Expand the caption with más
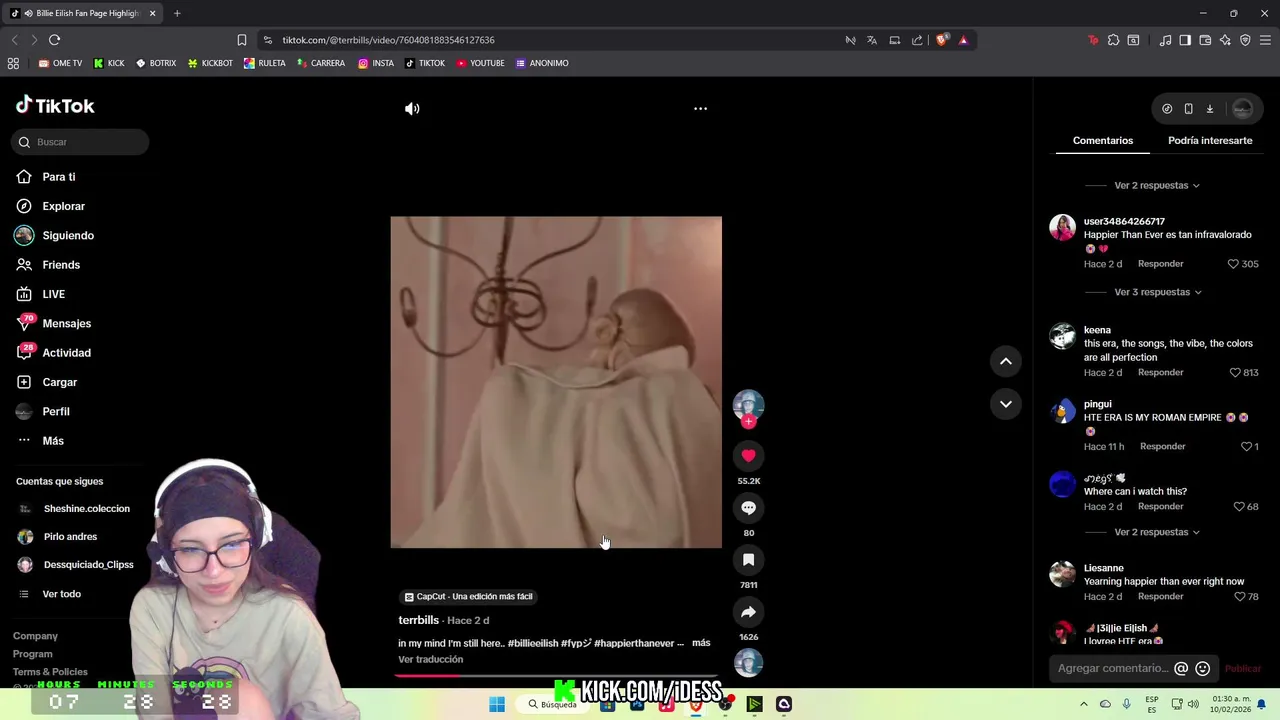Viewport: 1280px width, 720px height. [701, 643]
